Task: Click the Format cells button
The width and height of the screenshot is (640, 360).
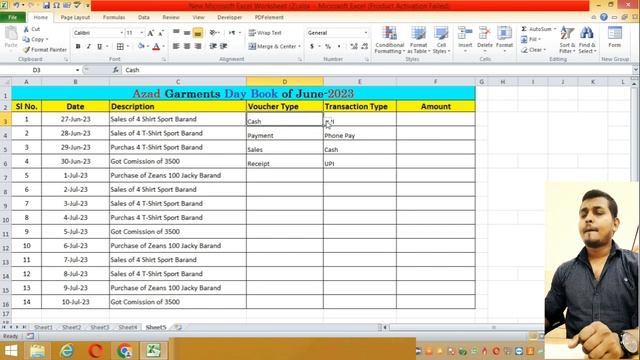Action: click(504, 39)
